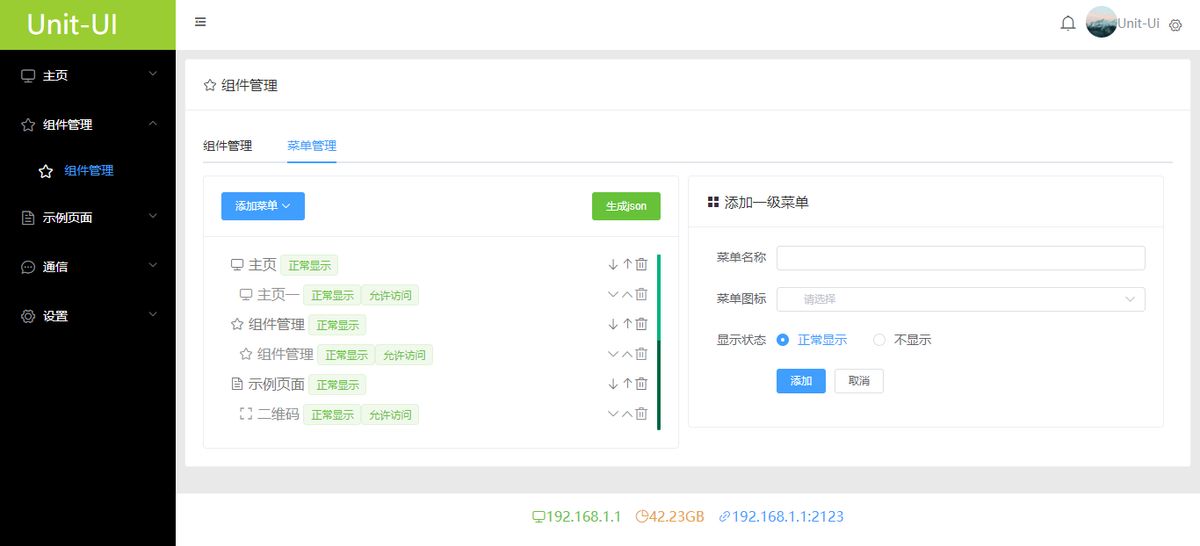Move child 组件管理 row down

[x=613, y=354]
